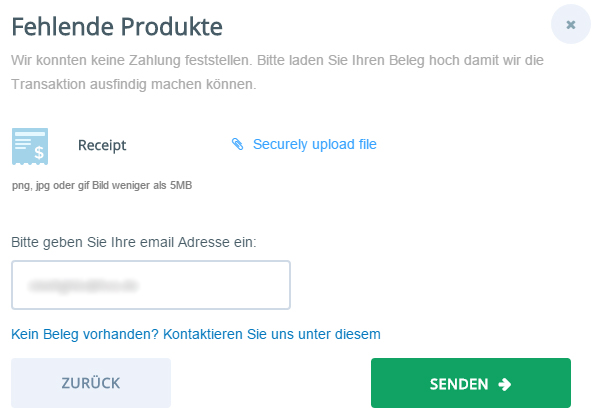Viewport: 598px width, 415px height.
Task: Click the 'Bitte geben Sie Ihre email' label
Action: [x=134, y=242]
